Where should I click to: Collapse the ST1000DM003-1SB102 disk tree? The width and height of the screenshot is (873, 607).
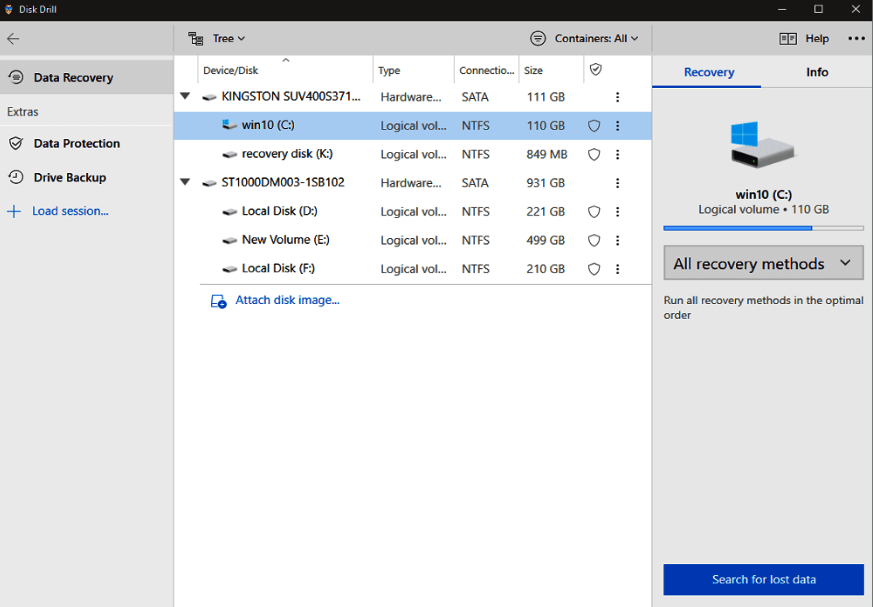click(185, 183)
